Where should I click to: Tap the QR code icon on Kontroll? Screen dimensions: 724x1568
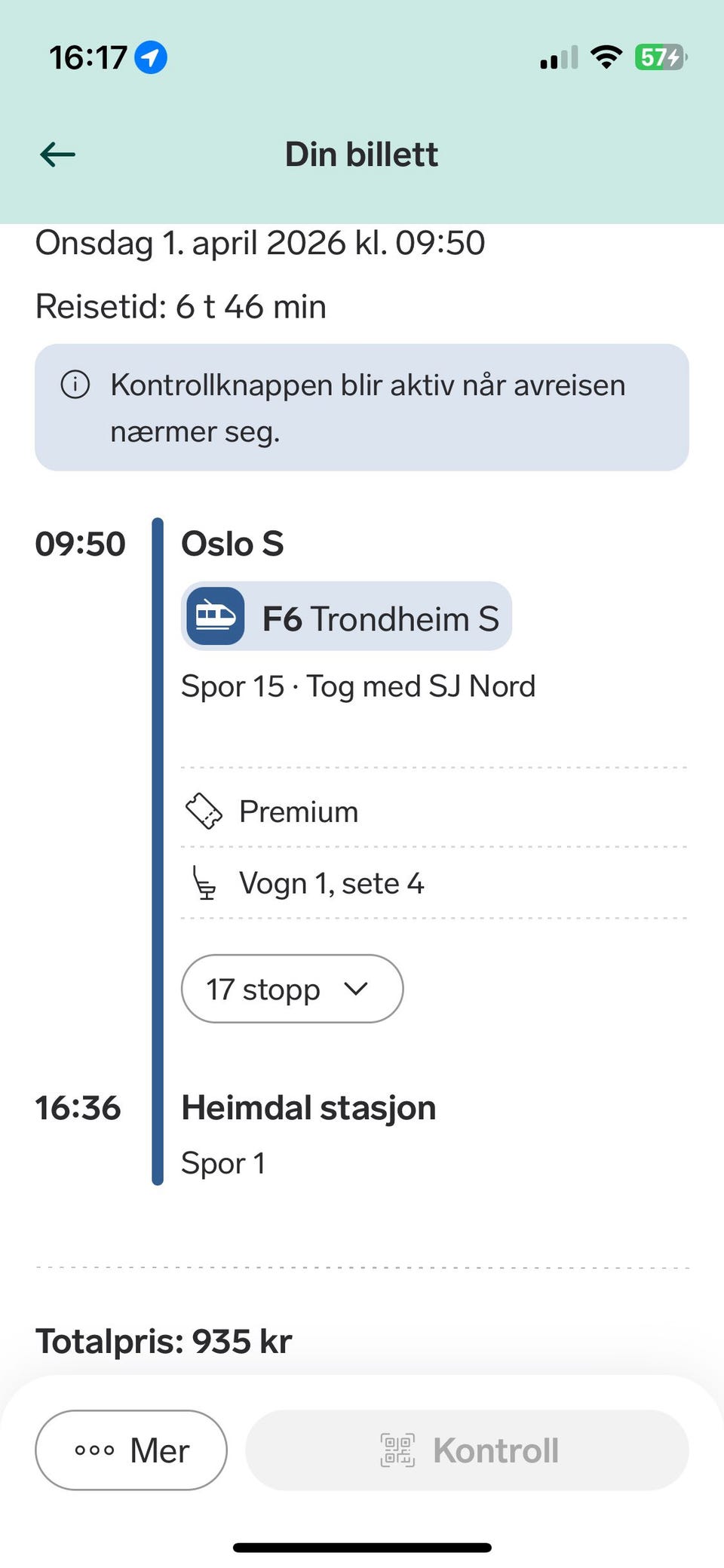click(x=397, y=1450)
